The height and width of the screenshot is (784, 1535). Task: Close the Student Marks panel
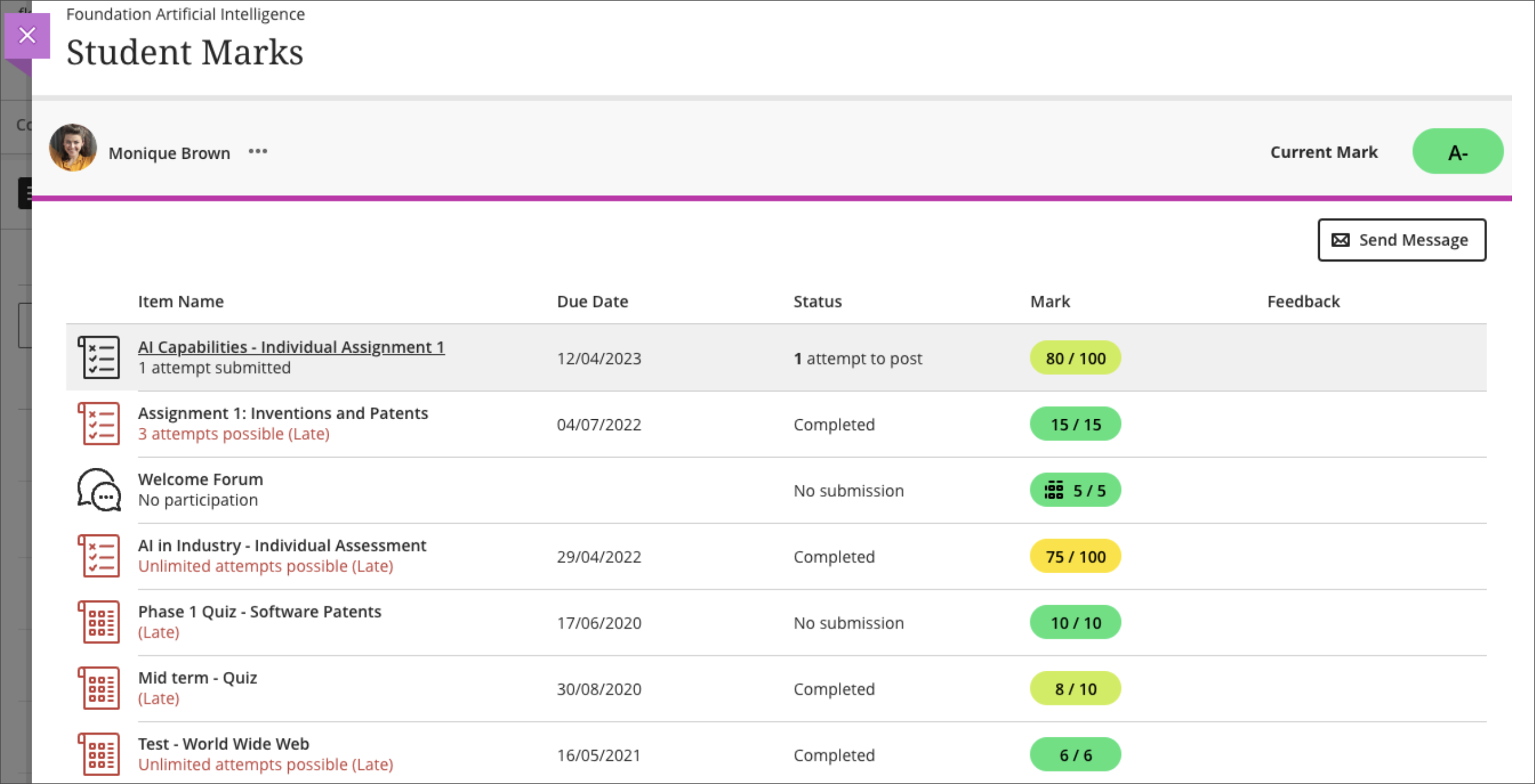point(27,35)
